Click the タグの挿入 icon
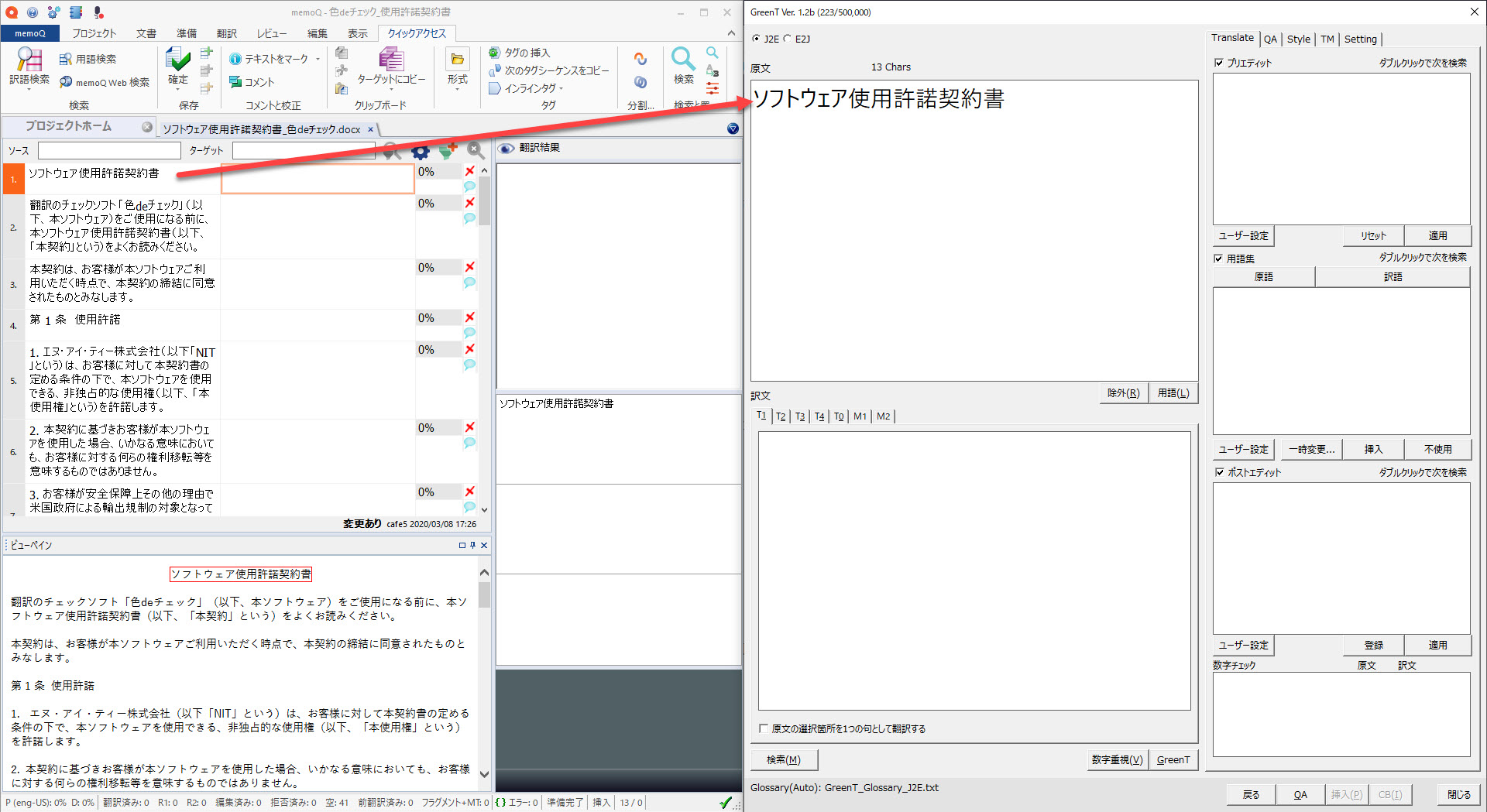1487x812 pixels. pyautogui.click(x=495, y=53)
